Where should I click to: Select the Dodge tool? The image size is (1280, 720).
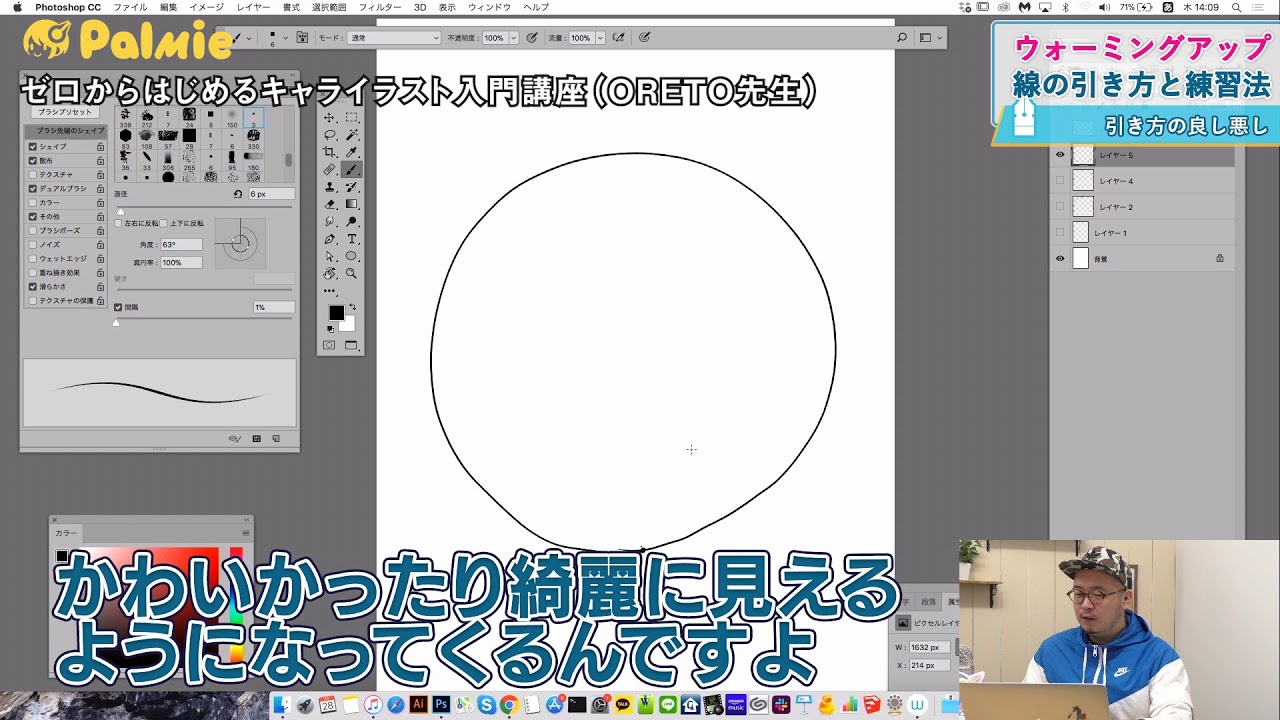352,222
